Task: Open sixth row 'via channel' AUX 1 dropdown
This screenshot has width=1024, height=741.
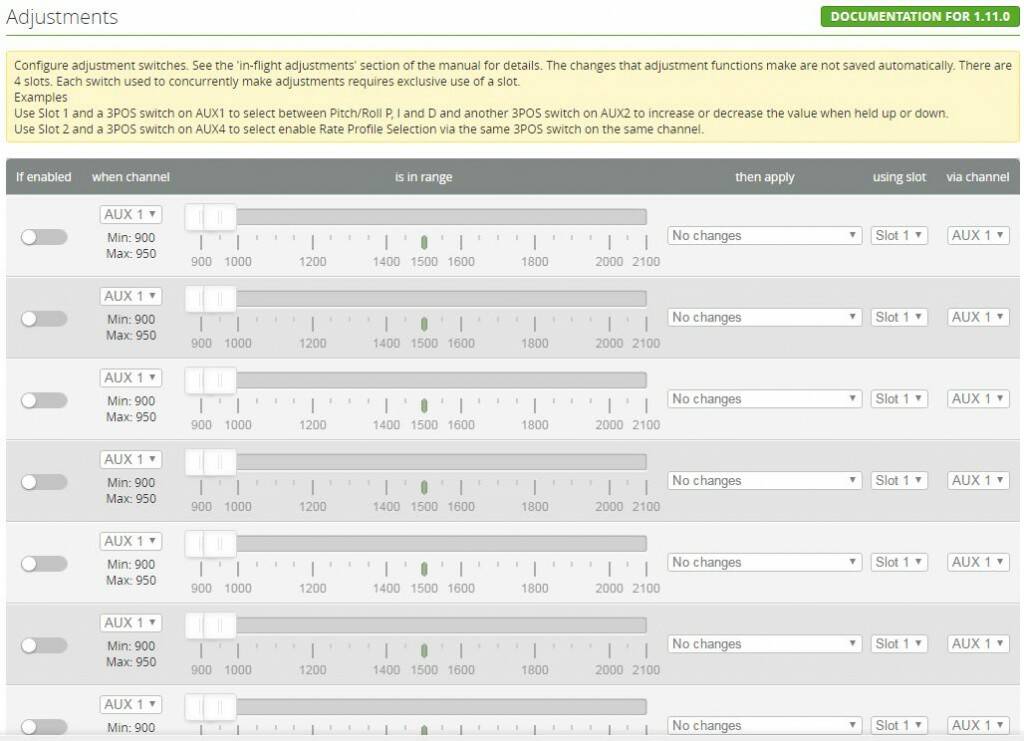Action: (978, 643)
